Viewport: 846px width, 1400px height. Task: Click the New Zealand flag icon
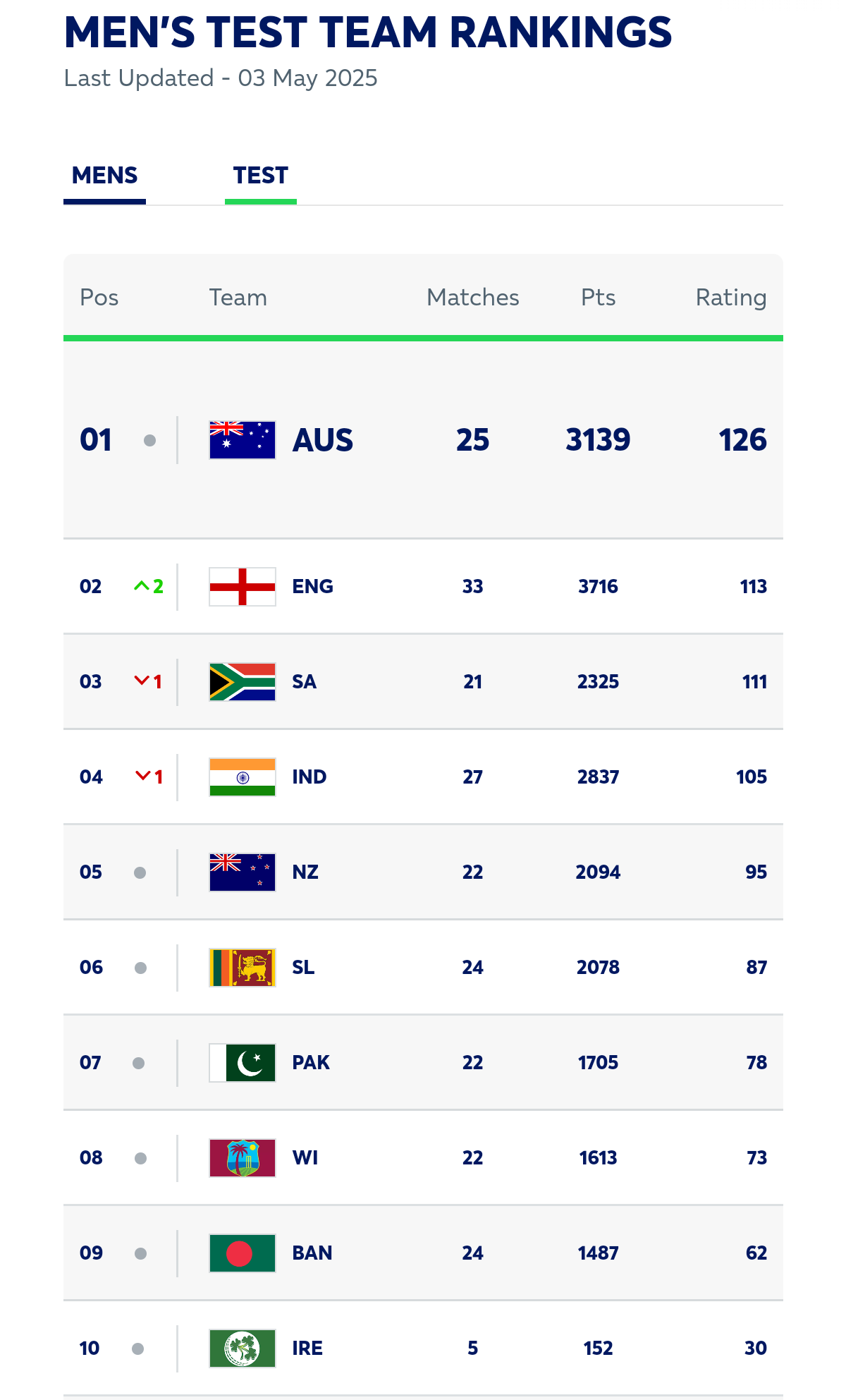pyautogui.click(x=241, y=872)
